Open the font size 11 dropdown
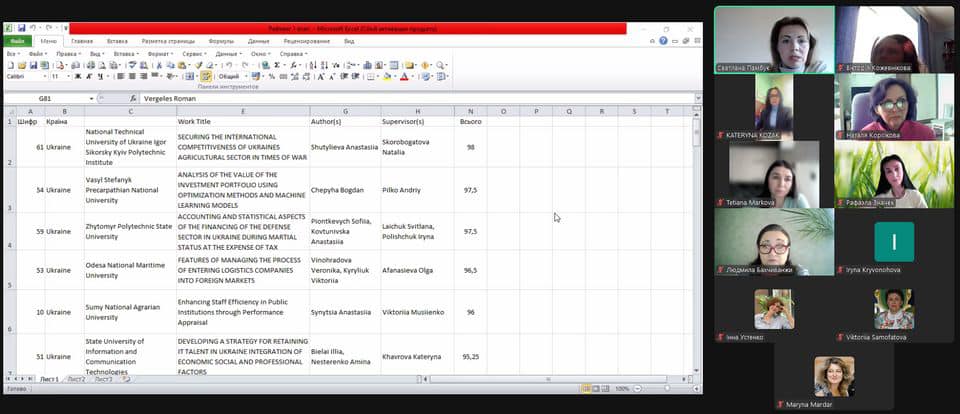This screenshot has width=960, height=414. pos(69,77)
